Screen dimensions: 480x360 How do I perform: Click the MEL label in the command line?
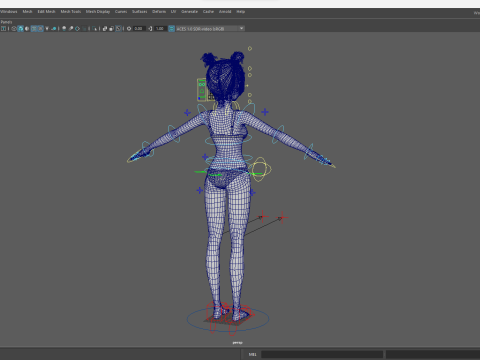coord(252,354)
